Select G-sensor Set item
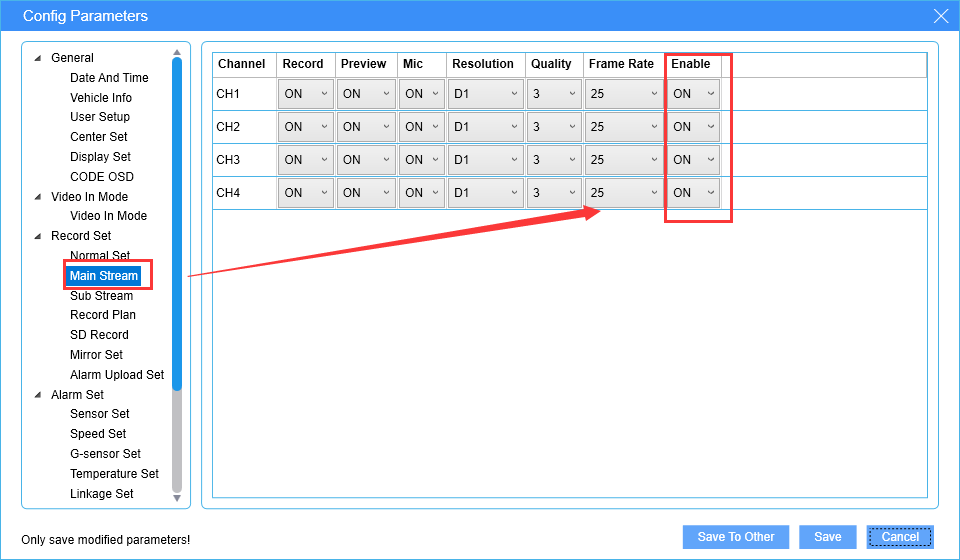960x560 pixels. (x=105, y=454)
